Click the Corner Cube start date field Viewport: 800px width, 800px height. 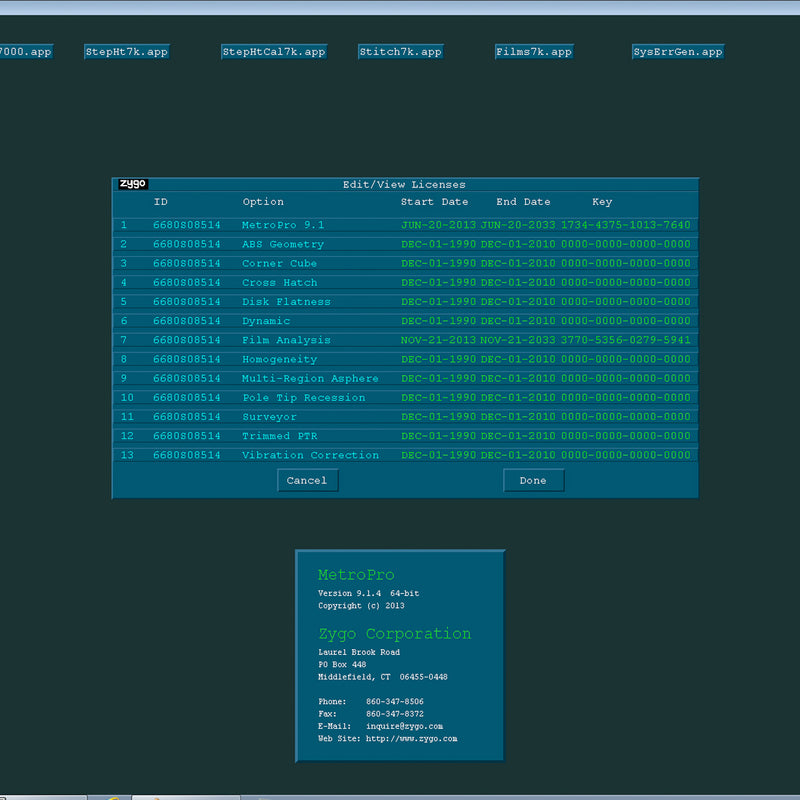[x=438, y=264]
